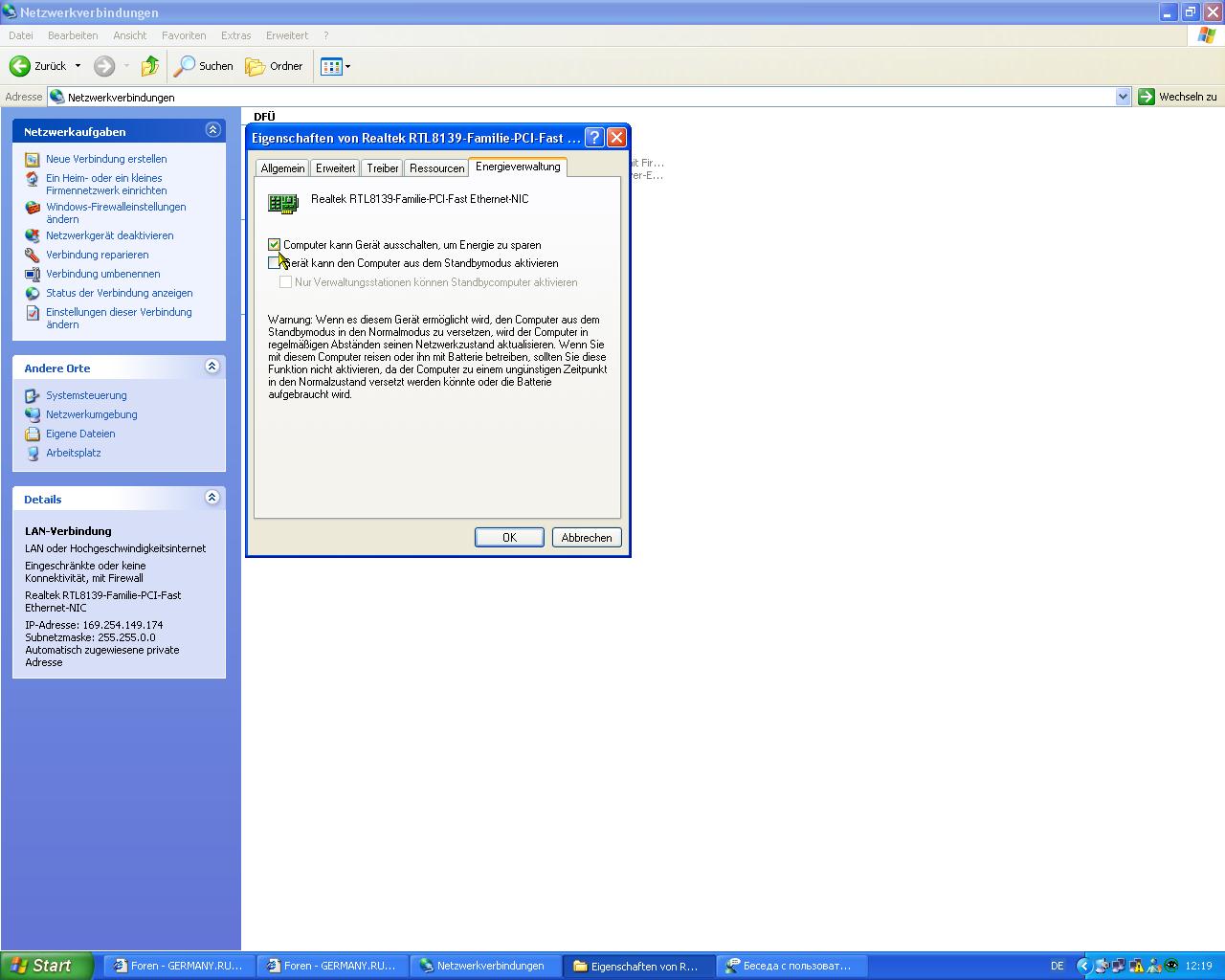Click the DE language indicator in tray
Screen dimensions: 1225x980
pyautogui.click(x=1058, y=966)
